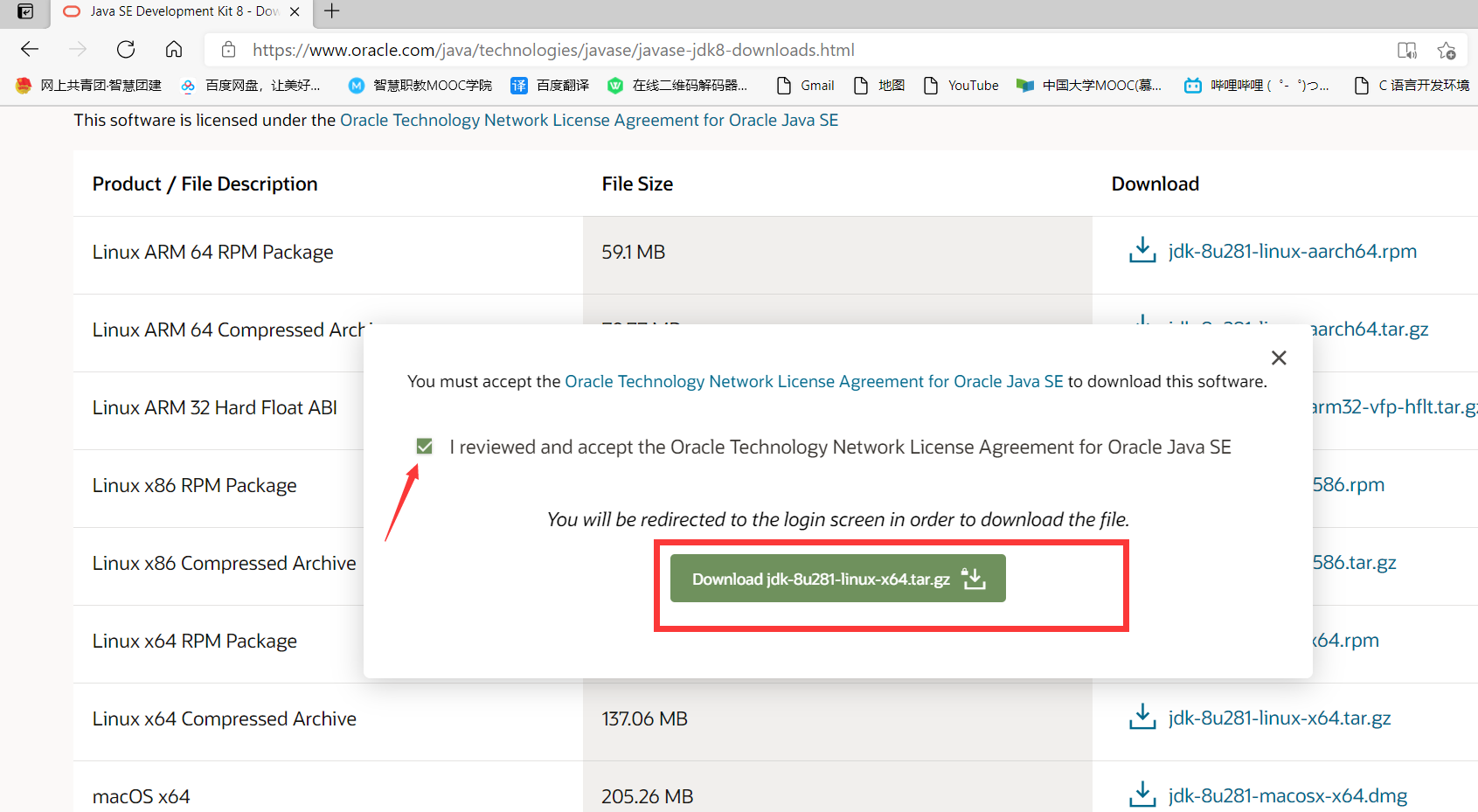Screen dimensions: 1478x812
Task: Download jdk-8u281-linux-x64.tar.gz table link
Action: tap(1279, 718)
